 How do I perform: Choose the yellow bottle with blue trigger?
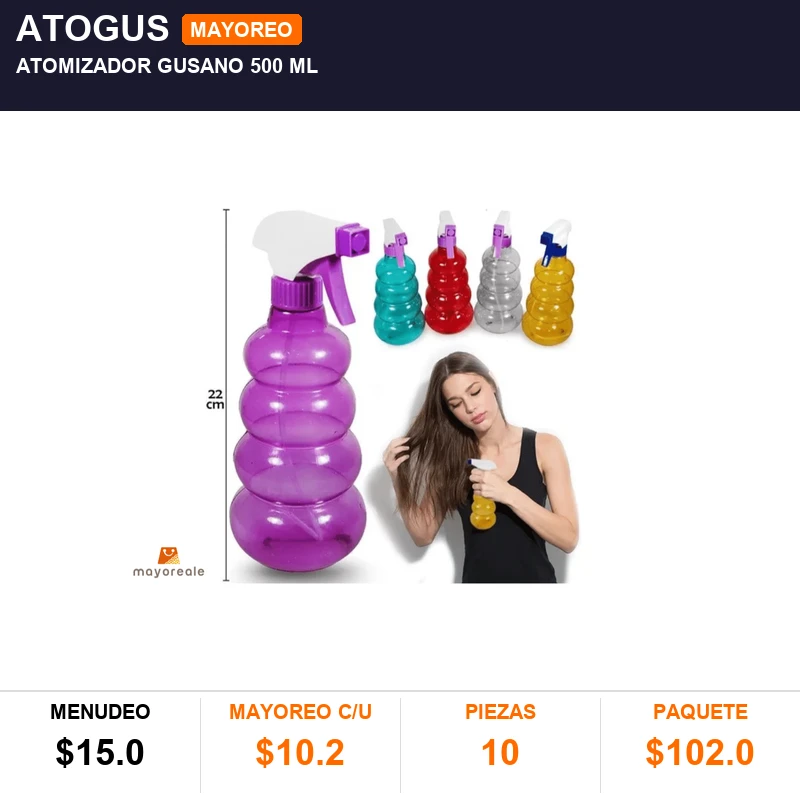(x=549, y=282)
